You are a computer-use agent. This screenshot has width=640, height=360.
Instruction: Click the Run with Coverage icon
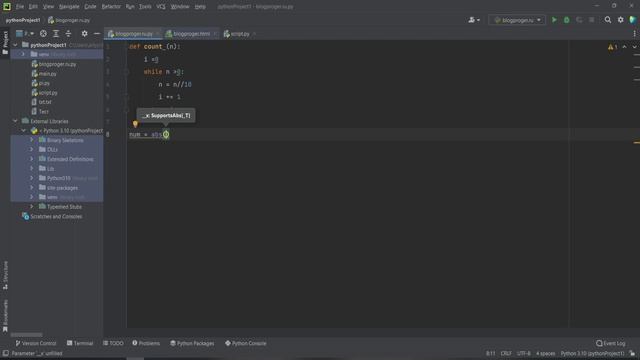point(579,20)
